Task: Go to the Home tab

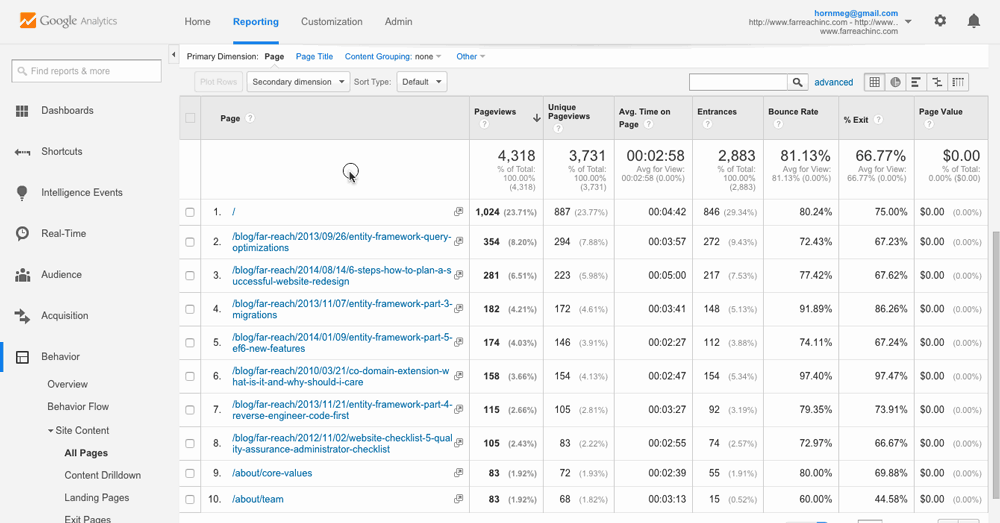Action: click(197, 22)
